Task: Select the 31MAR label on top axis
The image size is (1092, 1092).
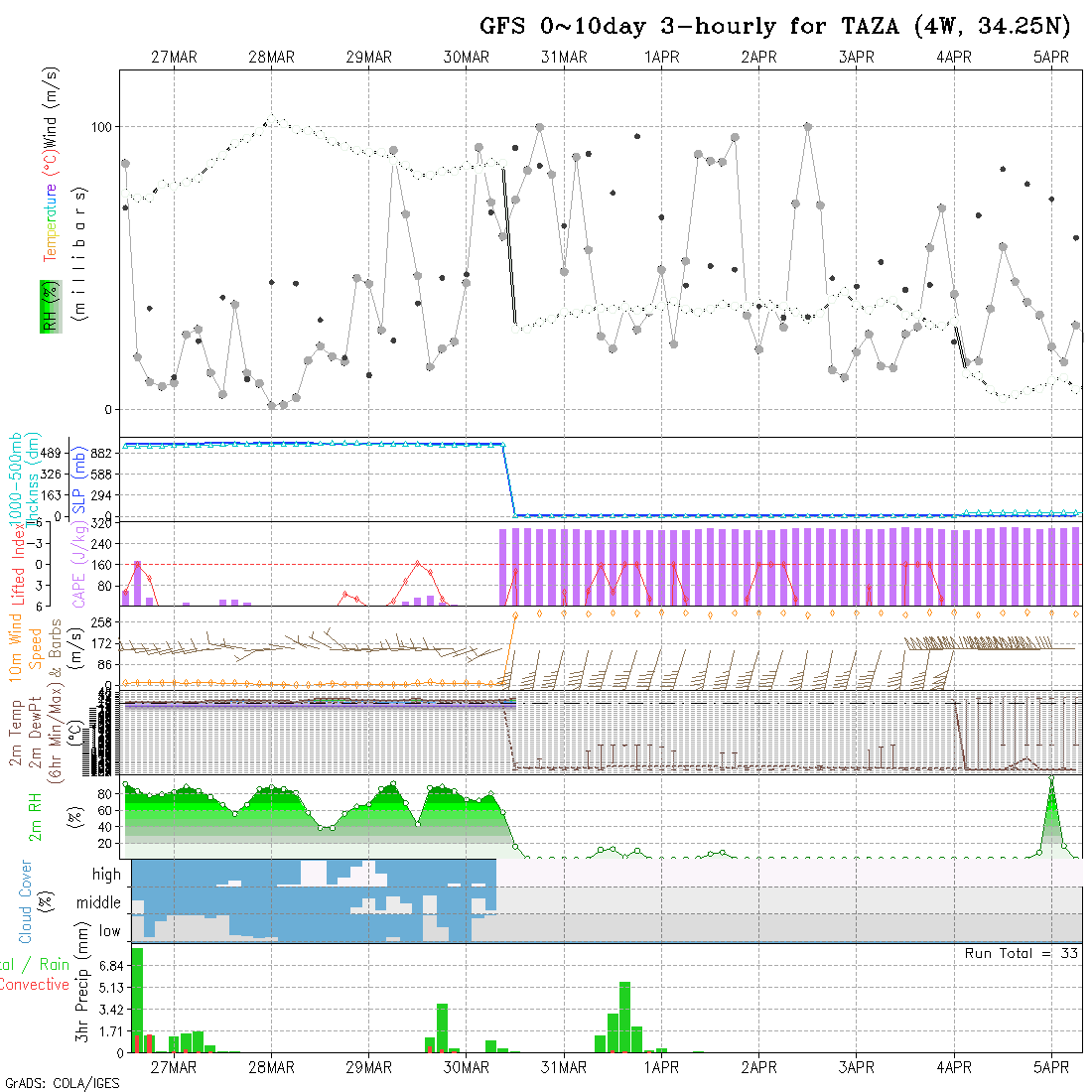Action: pyautogui.click(x=564, y=58)
